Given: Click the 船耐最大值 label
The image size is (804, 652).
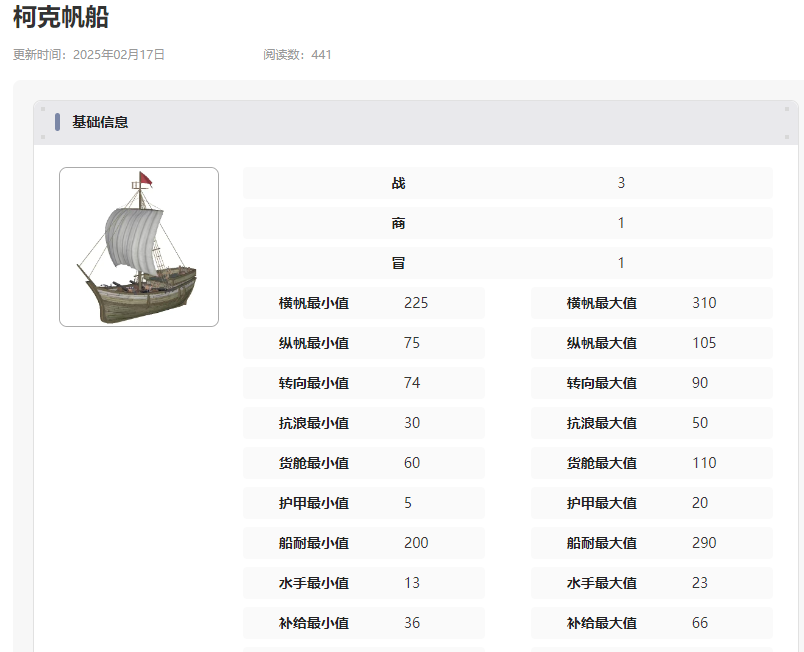Looking at the screenshot, I should click(x=602, y=543).
